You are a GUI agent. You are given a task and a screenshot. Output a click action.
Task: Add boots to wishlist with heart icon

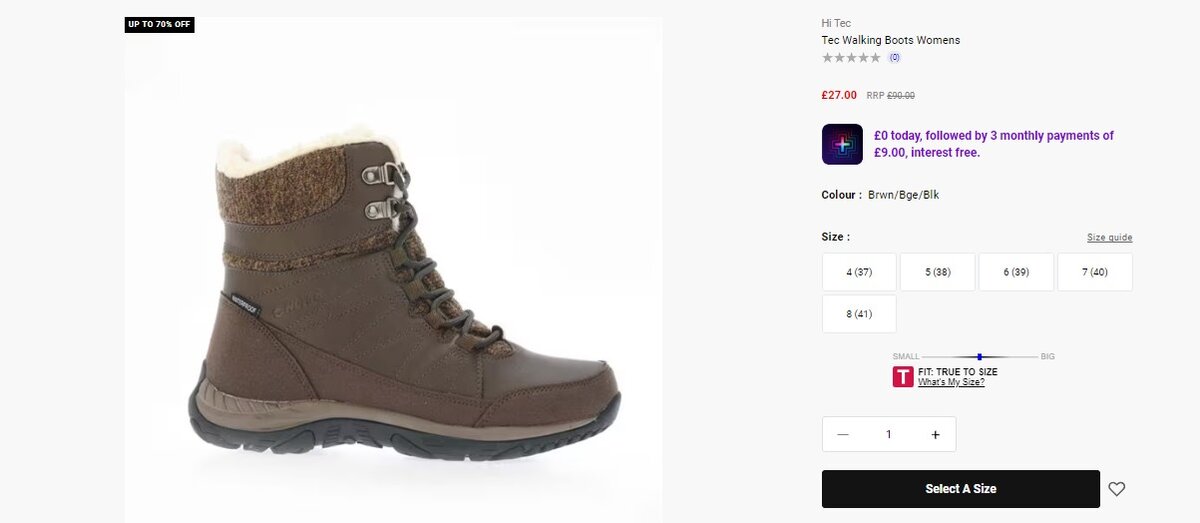[1117, 489]
